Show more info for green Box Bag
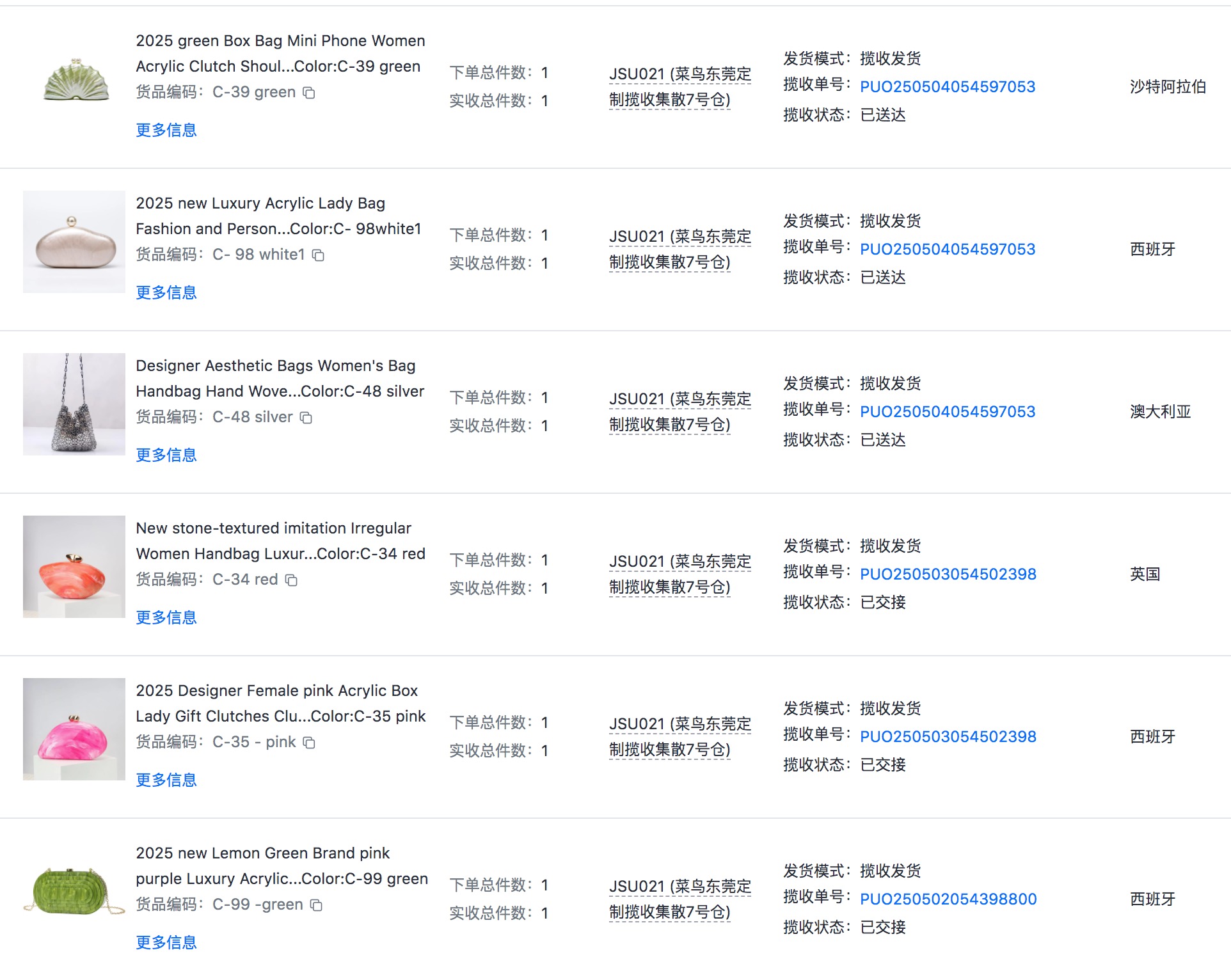1231x980 pixels. [x=166, y=130]
